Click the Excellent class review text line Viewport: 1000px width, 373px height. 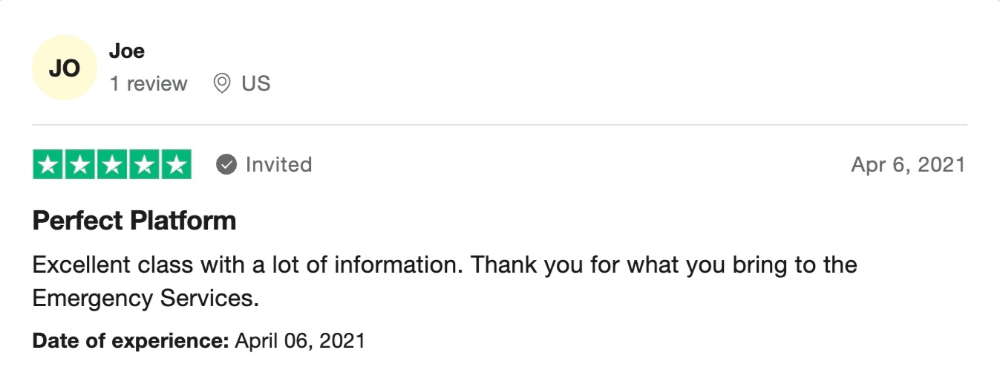point(445,265)
